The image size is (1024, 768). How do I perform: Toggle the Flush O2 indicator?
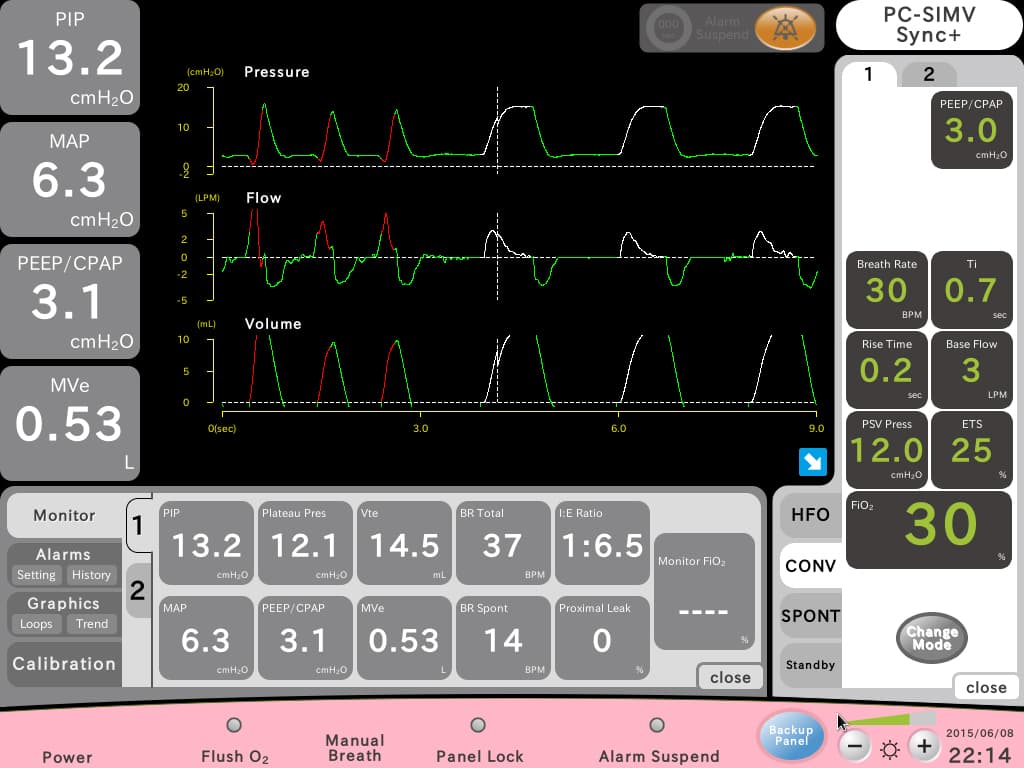pyautogui.click(x=234, y=725)
